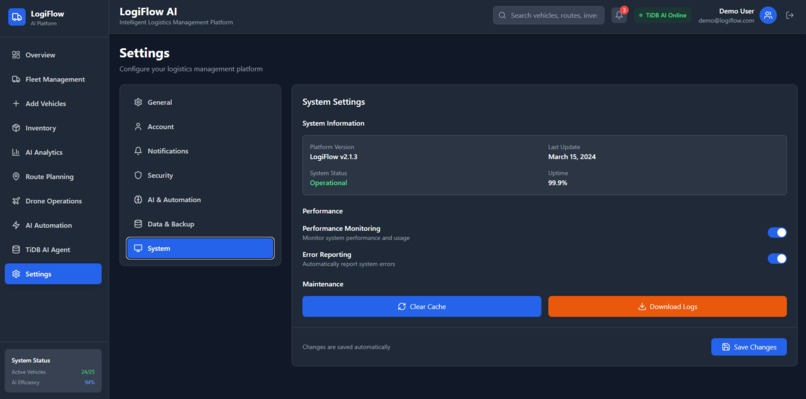Open the General settings tab
806x399 pixels.
200,102
